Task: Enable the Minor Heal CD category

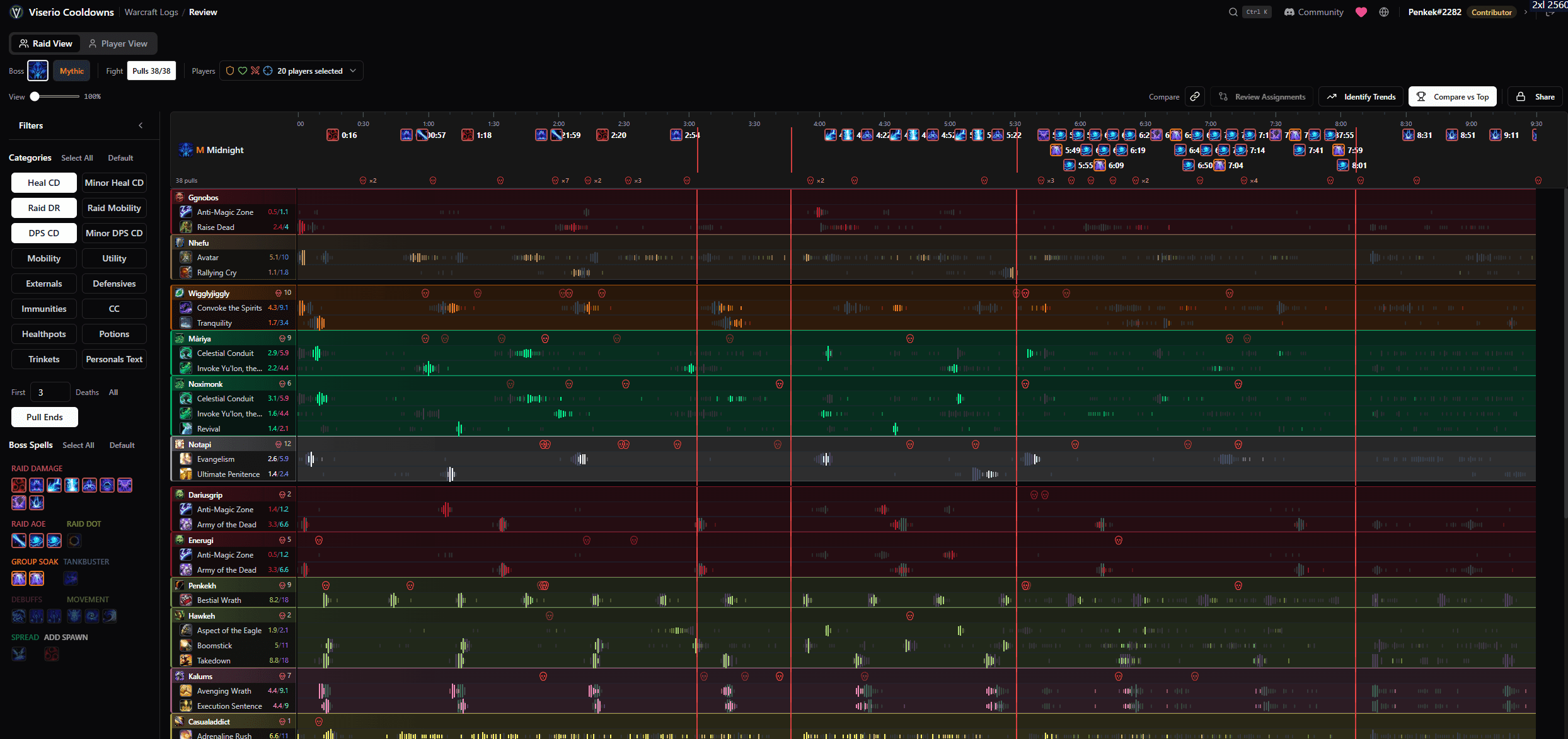Action: (114, 183)
